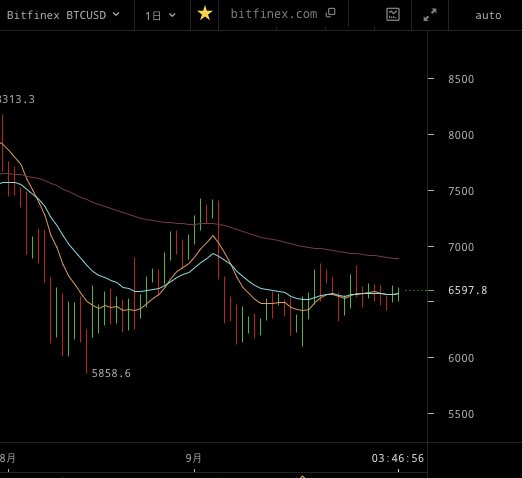Click the 7500 price axis label
Image resolution: width=522 pixels, height=478 pixels.
(x=461, y=191)
